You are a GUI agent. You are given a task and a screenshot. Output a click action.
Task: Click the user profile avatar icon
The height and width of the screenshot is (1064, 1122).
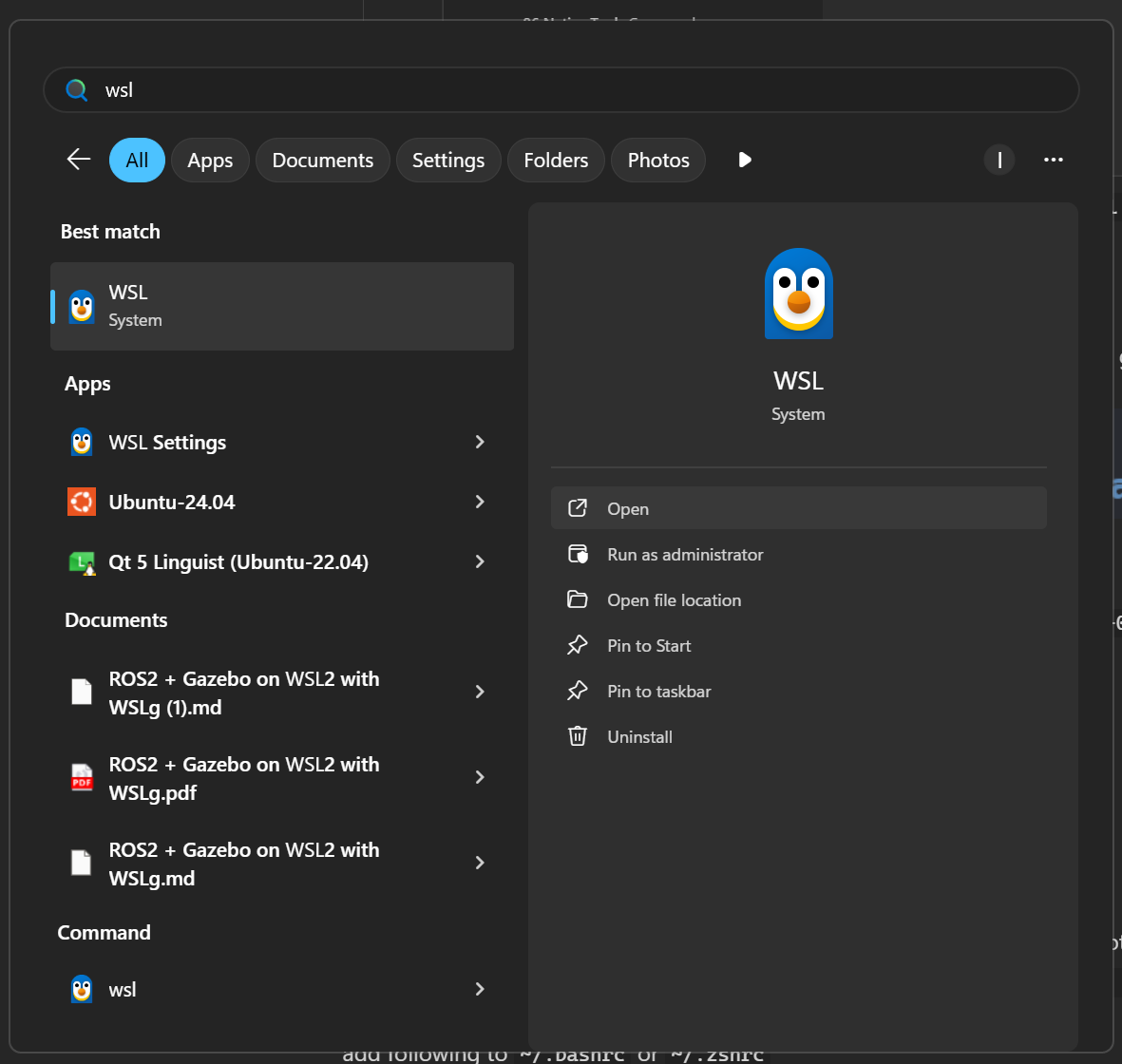pos(998,160)
